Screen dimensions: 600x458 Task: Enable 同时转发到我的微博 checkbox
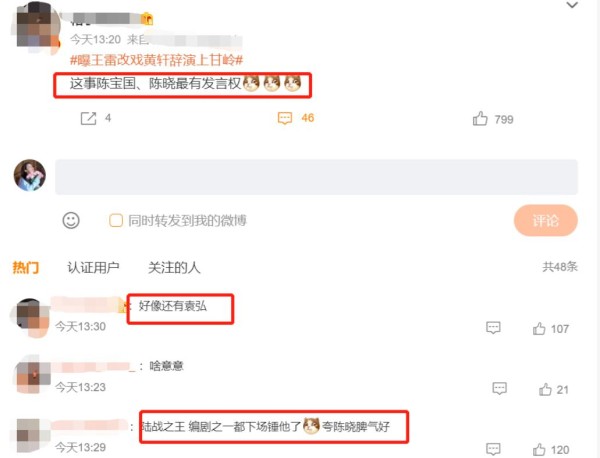click(x=116, y=220)
